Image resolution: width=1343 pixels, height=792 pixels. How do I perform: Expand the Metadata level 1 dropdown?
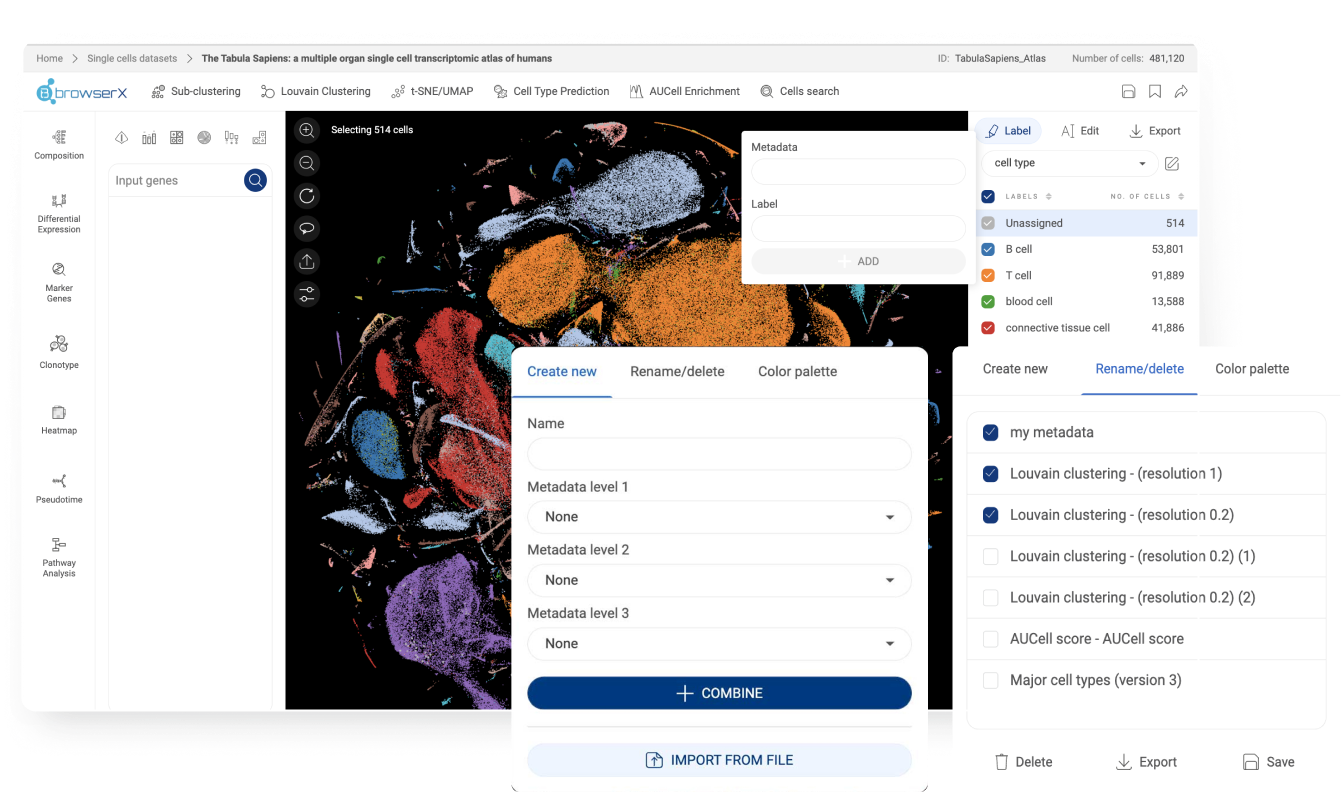click(x=719, y=517)
